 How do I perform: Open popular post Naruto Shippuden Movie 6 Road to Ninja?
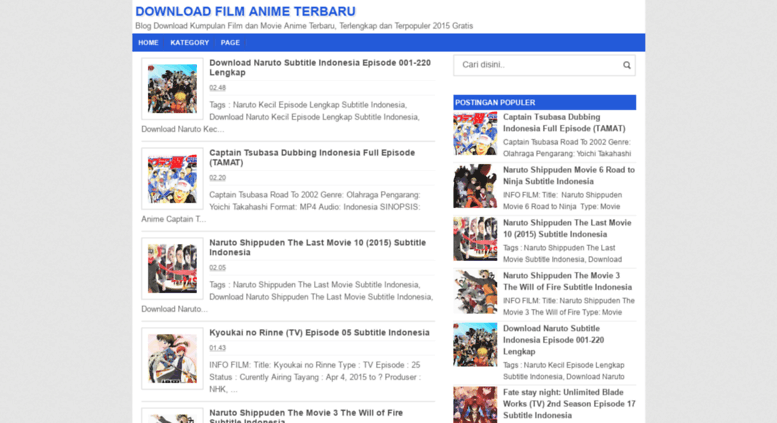click(x=568, y=175)
